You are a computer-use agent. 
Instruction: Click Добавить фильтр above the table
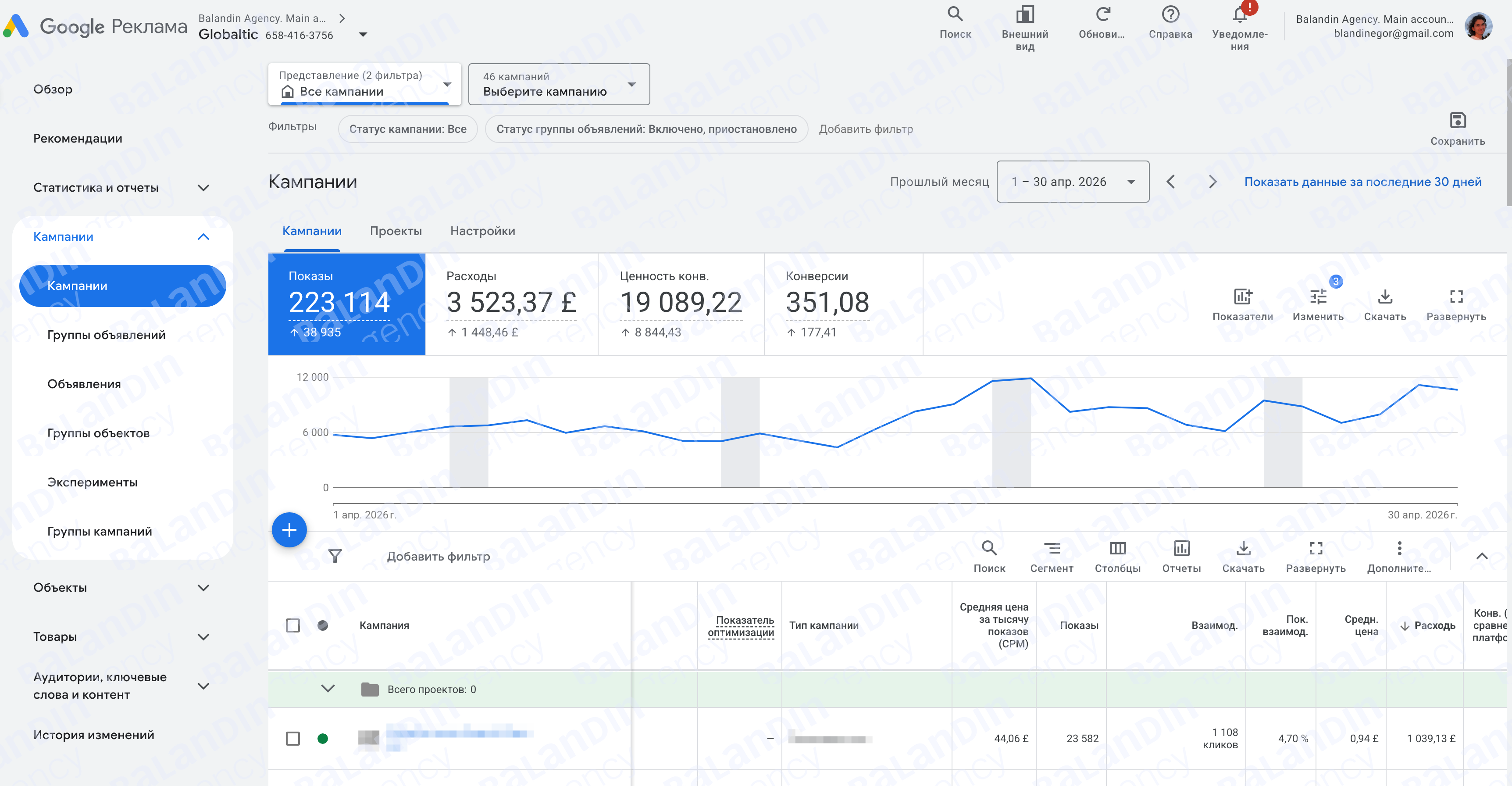[438, 557]
